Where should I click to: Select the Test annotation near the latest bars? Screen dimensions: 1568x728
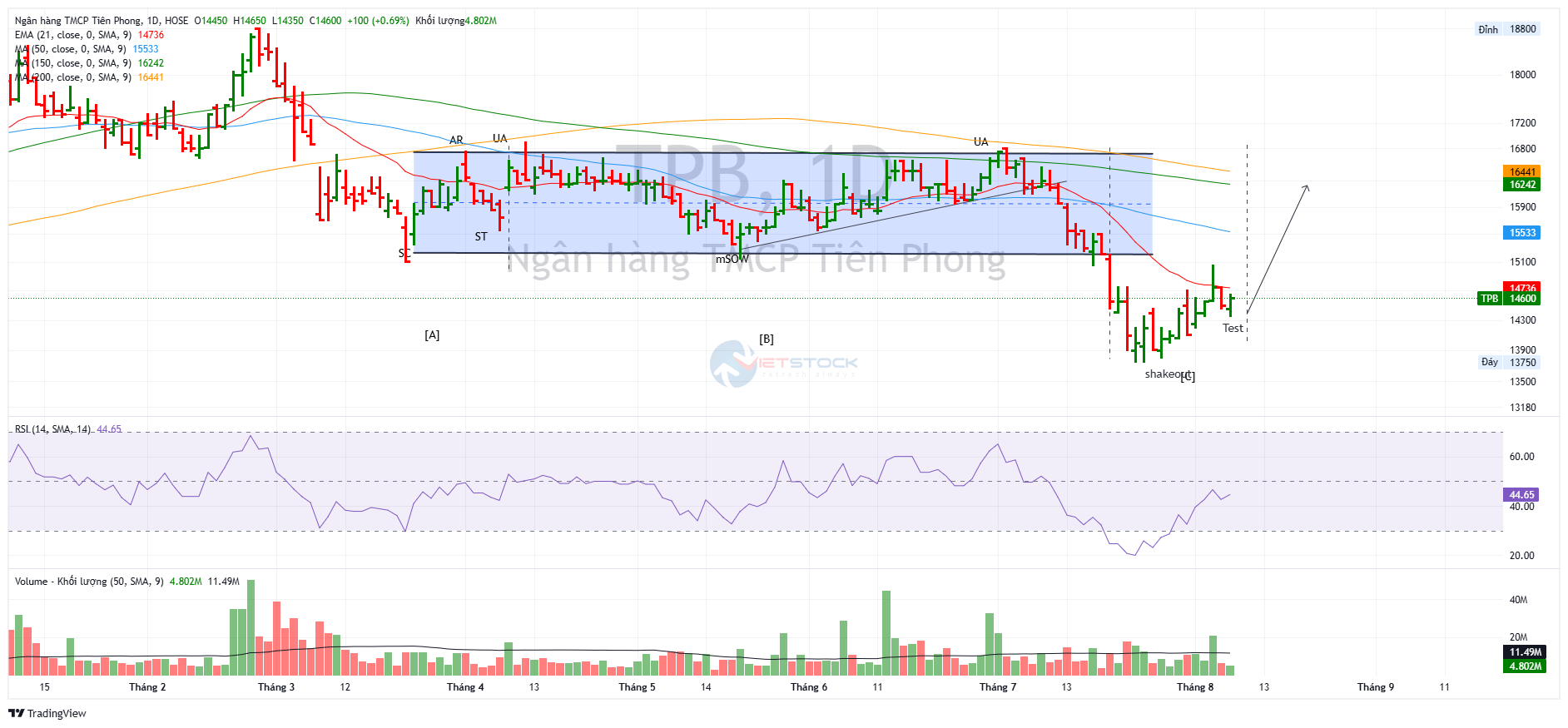[1233, 329]
